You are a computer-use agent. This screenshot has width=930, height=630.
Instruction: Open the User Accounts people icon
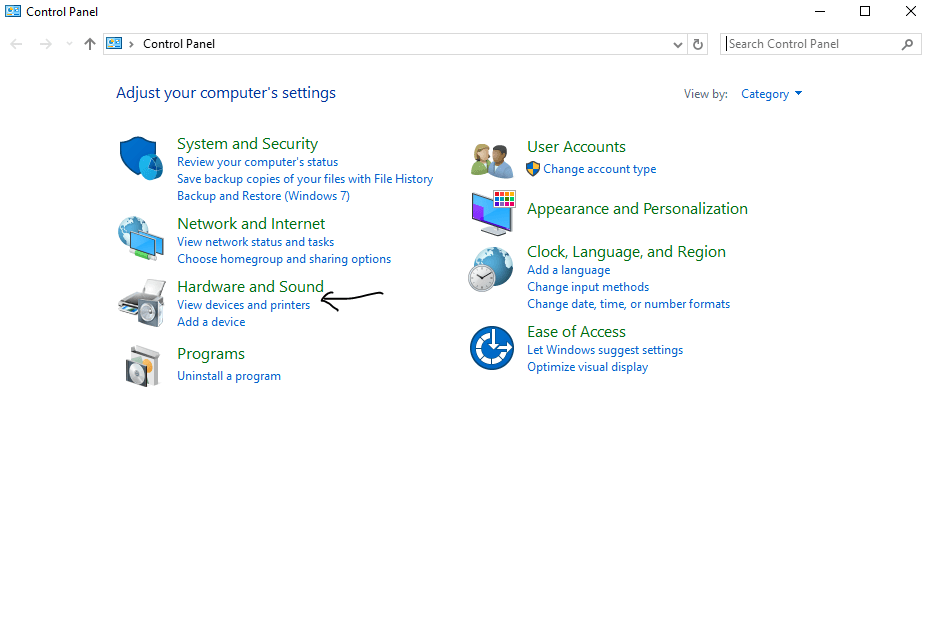(x=492, y=159)
